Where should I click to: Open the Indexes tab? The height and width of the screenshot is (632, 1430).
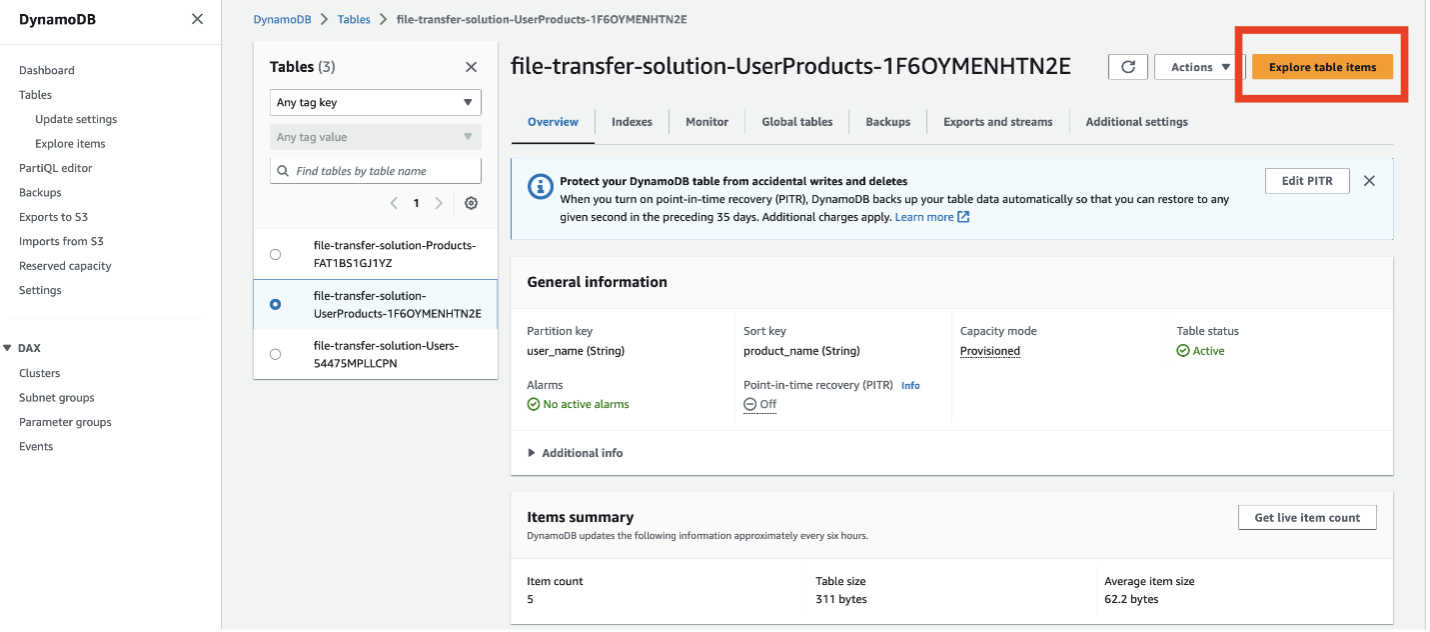tap(631, 121)
